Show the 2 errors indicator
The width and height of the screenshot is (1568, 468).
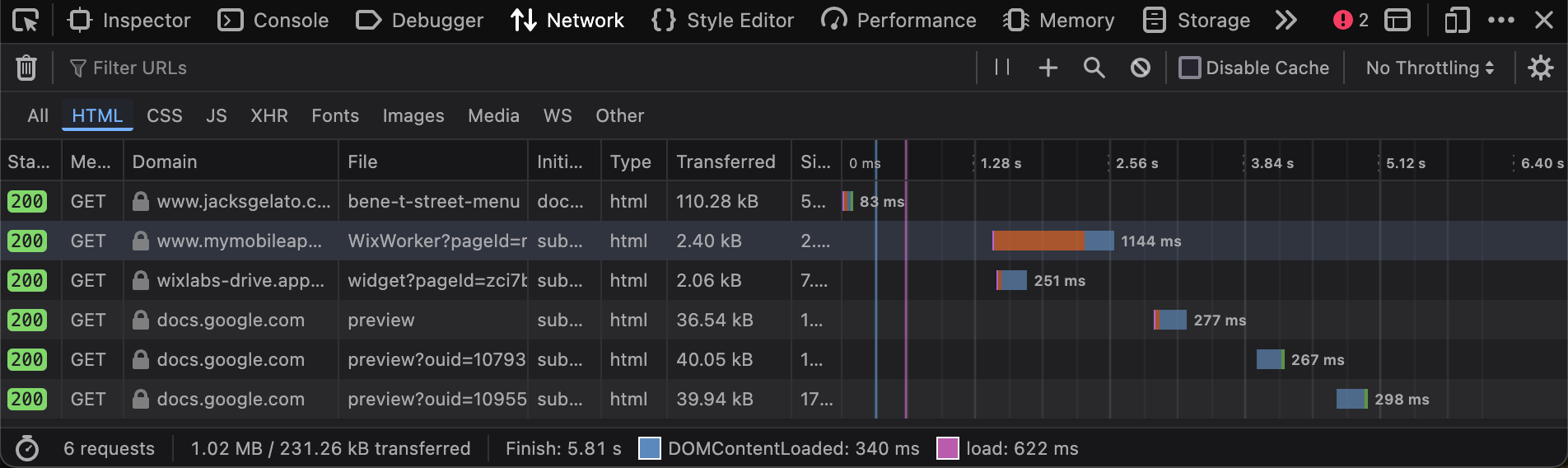[1351, 20]
